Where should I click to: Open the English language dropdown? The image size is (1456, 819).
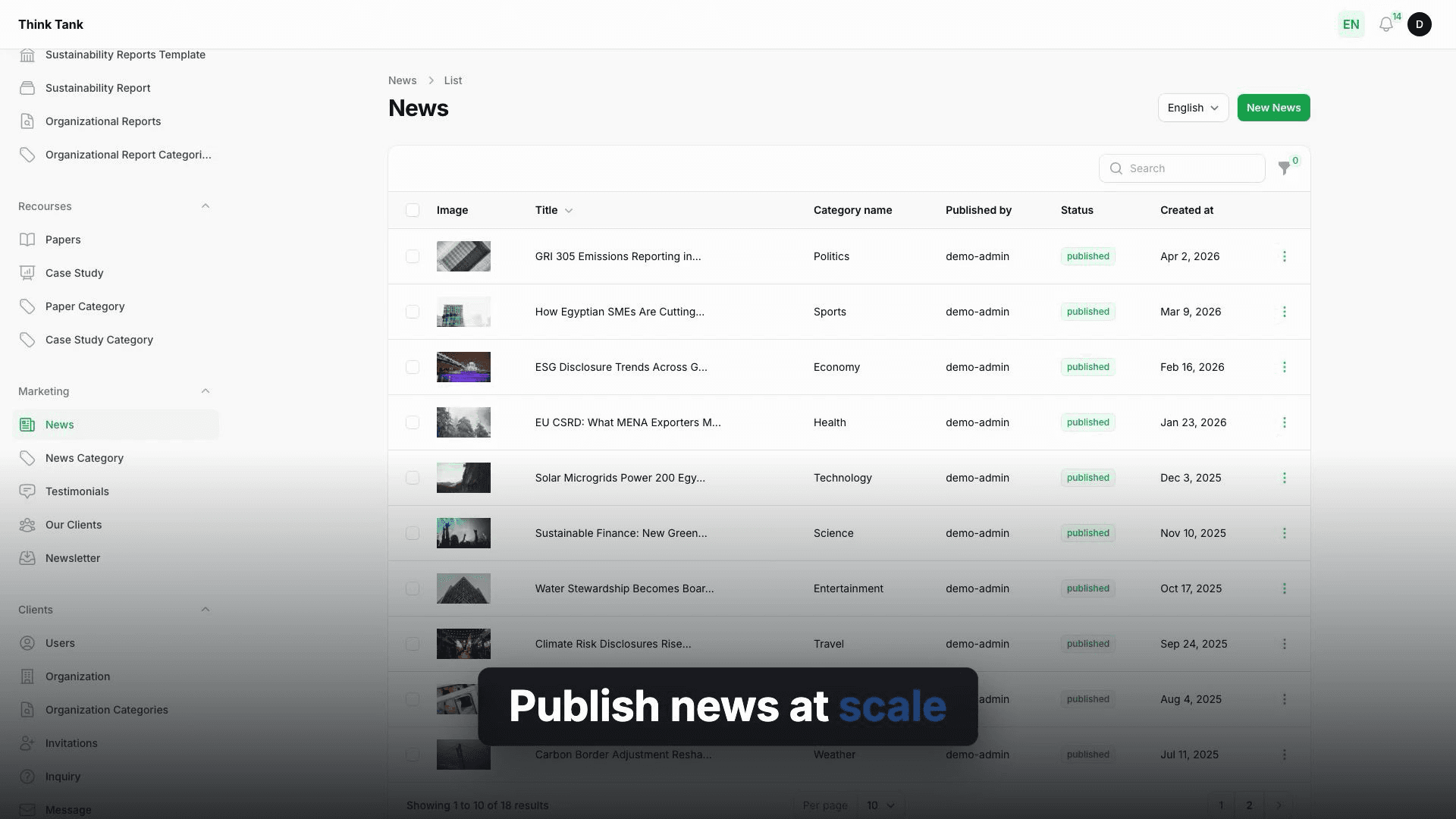pos(1193,108)
